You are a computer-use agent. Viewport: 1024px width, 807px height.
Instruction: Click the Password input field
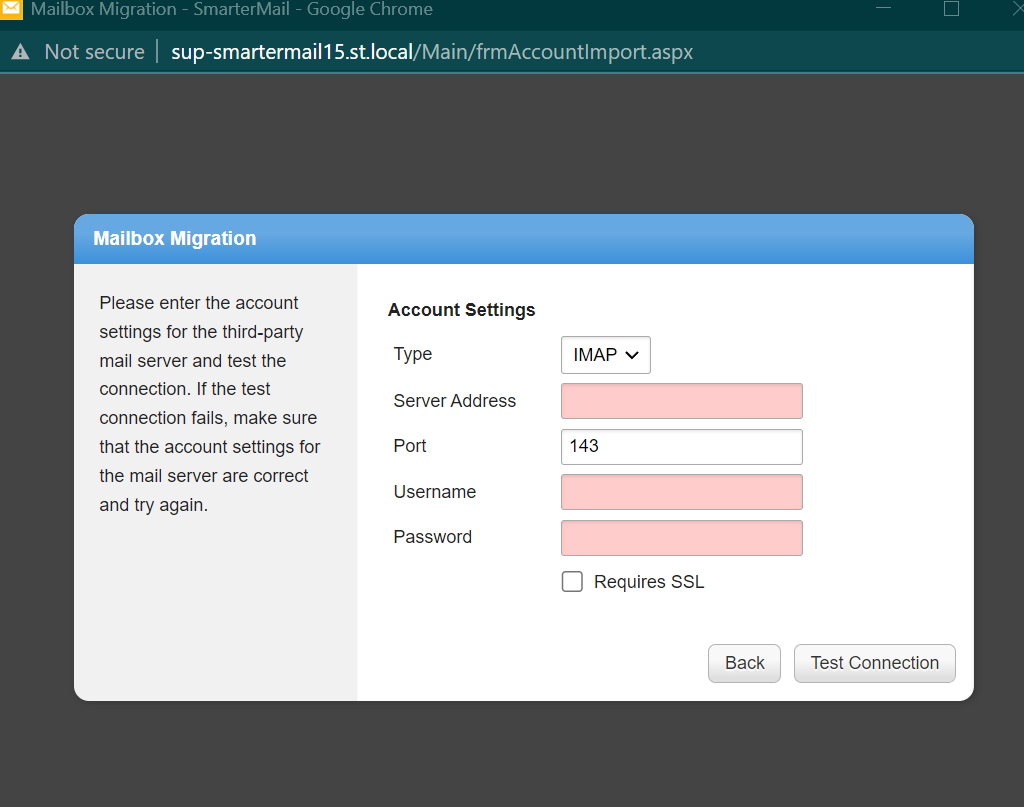(681, 538)
